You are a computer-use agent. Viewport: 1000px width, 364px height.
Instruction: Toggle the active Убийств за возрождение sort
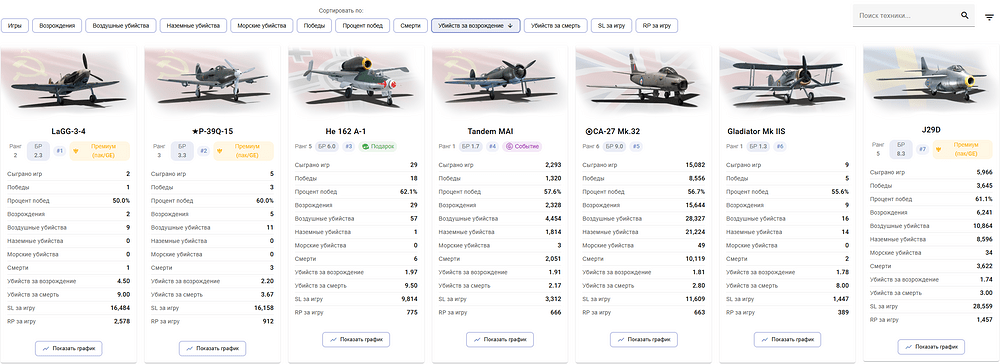(476, 26)
